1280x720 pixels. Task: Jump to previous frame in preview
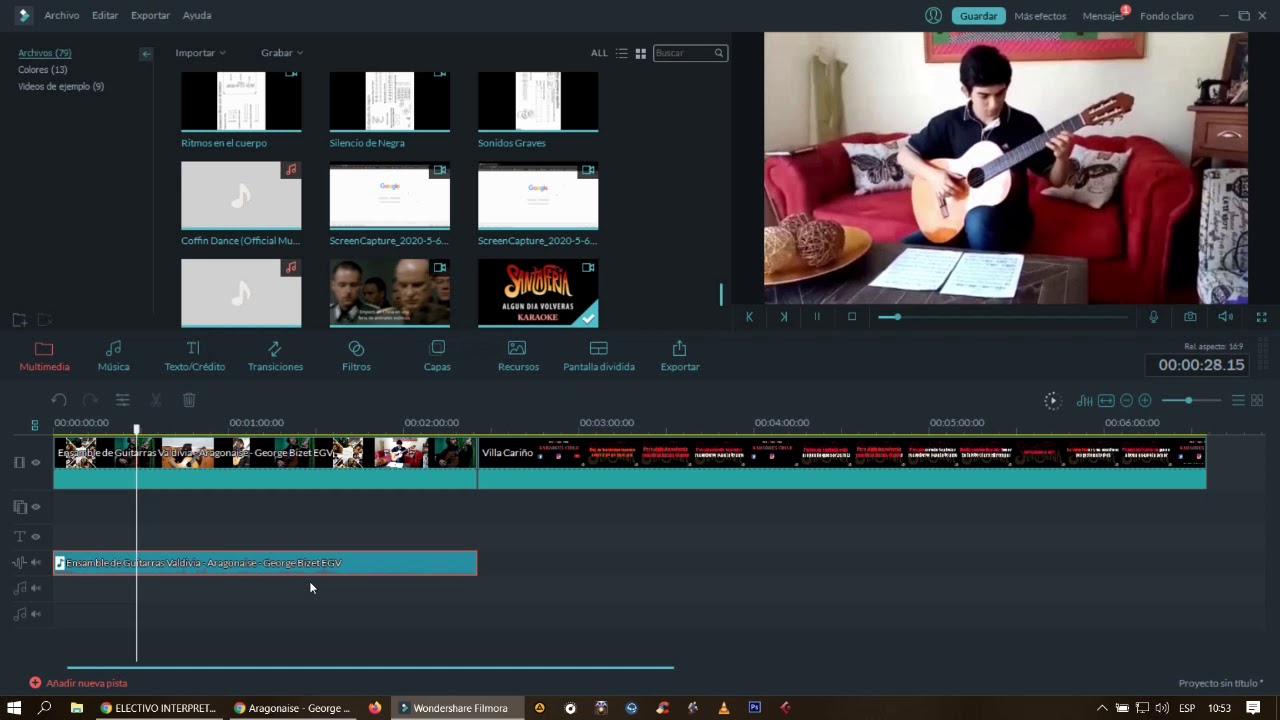point(749,317)
